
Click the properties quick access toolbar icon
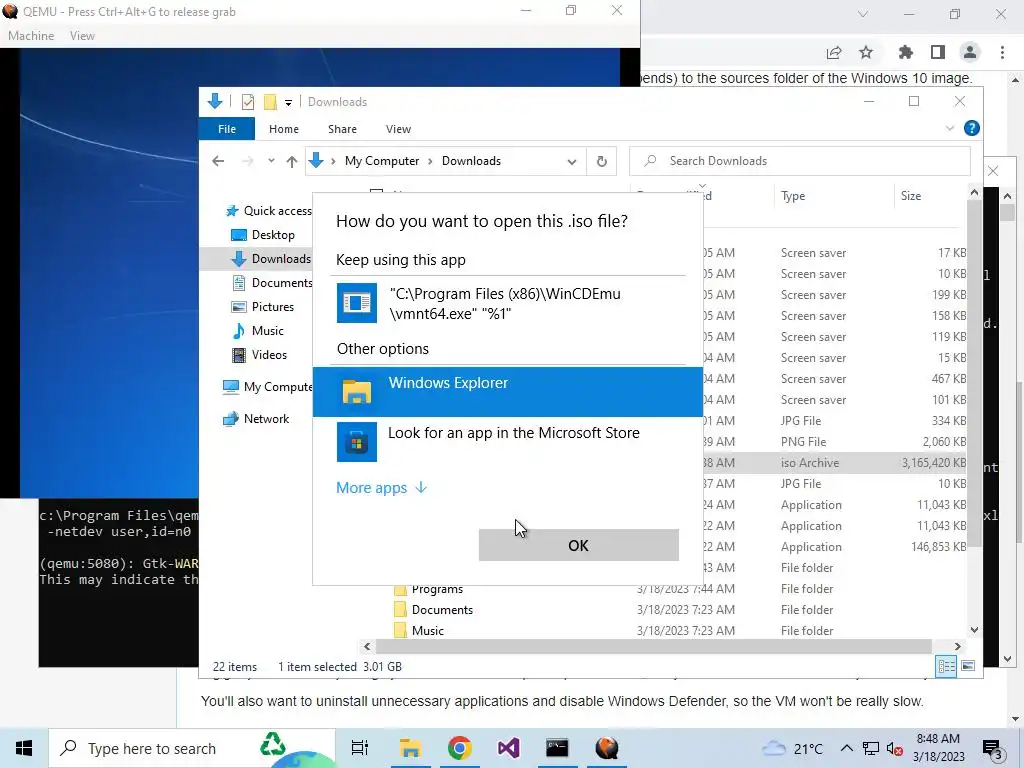tap(248, 102)
